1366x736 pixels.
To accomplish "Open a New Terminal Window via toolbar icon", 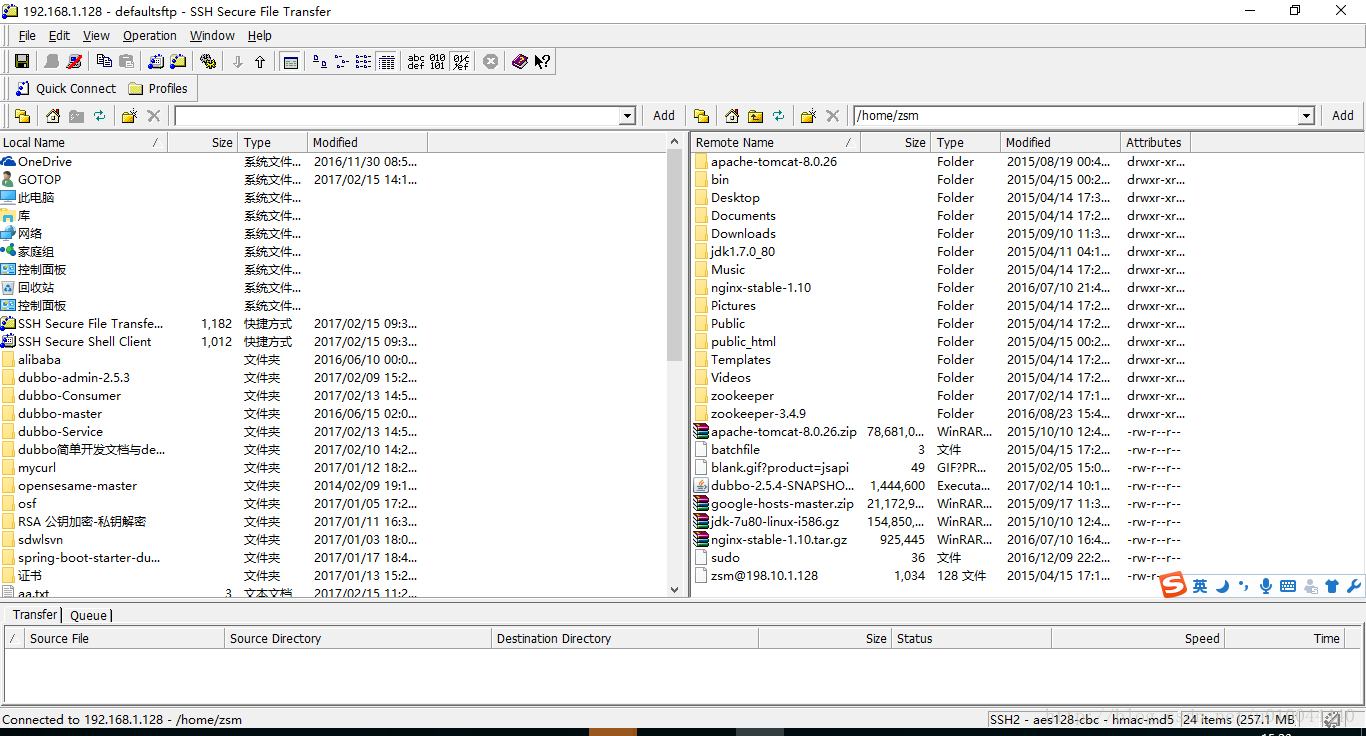I will click(156, 61).
